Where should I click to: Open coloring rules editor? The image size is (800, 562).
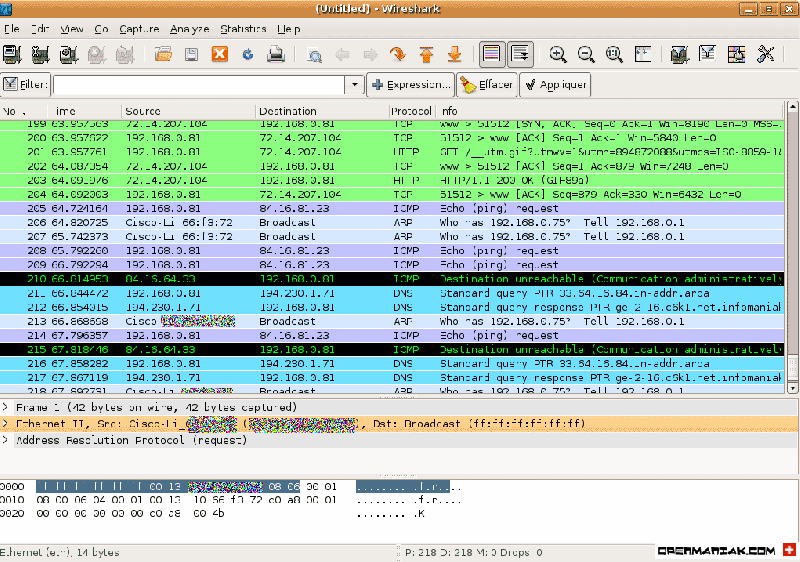[x=736, y=54]
